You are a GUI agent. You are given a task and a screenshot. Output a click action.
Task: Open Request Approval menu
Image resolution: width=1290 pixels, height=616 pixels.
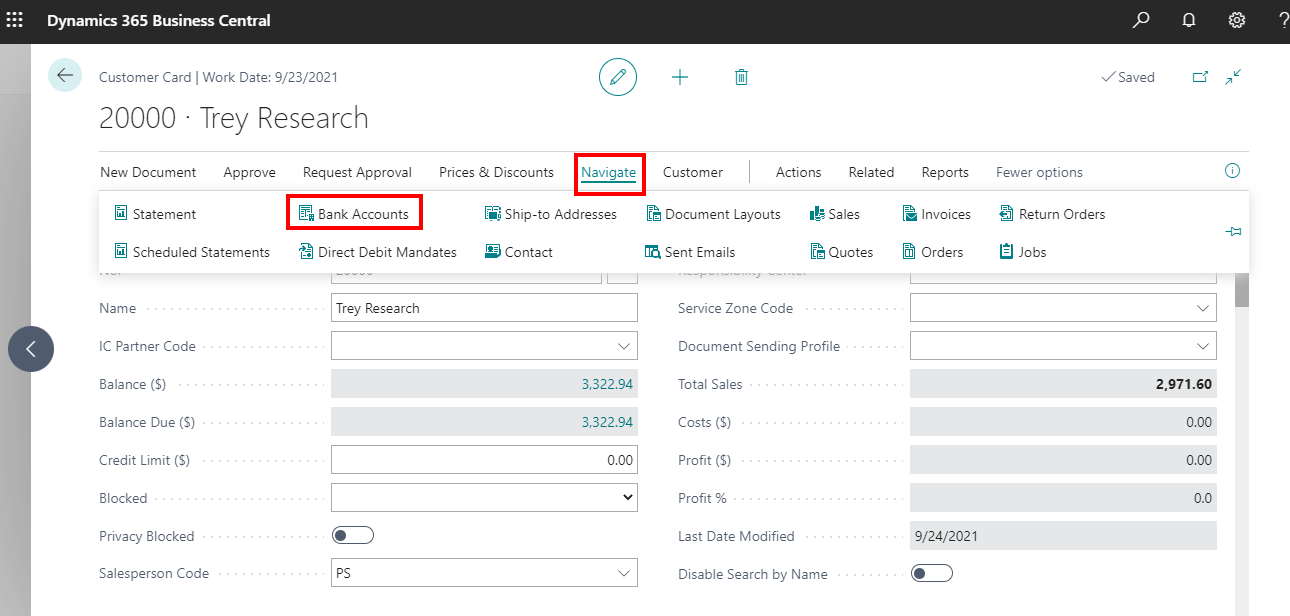coord(357,172)
